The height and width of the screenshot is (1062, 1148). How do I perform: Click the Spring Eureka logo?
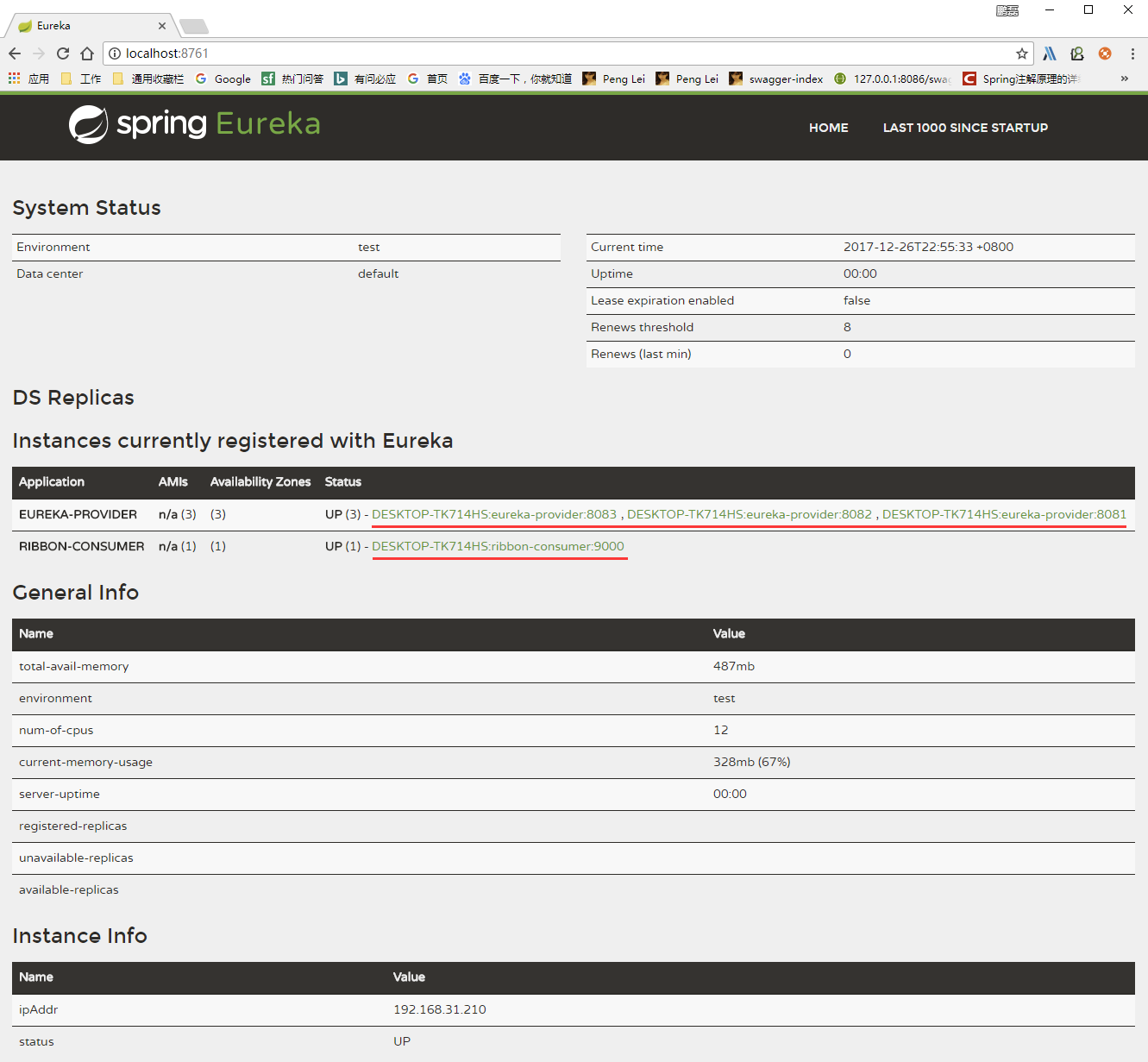point(195,124)
